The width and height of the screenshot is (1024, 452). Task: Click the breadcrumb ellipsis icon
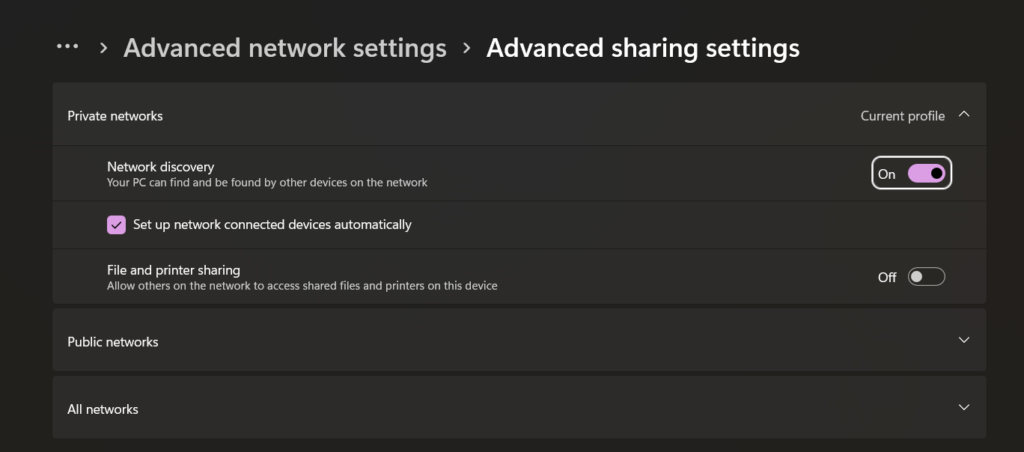point(67,47)
